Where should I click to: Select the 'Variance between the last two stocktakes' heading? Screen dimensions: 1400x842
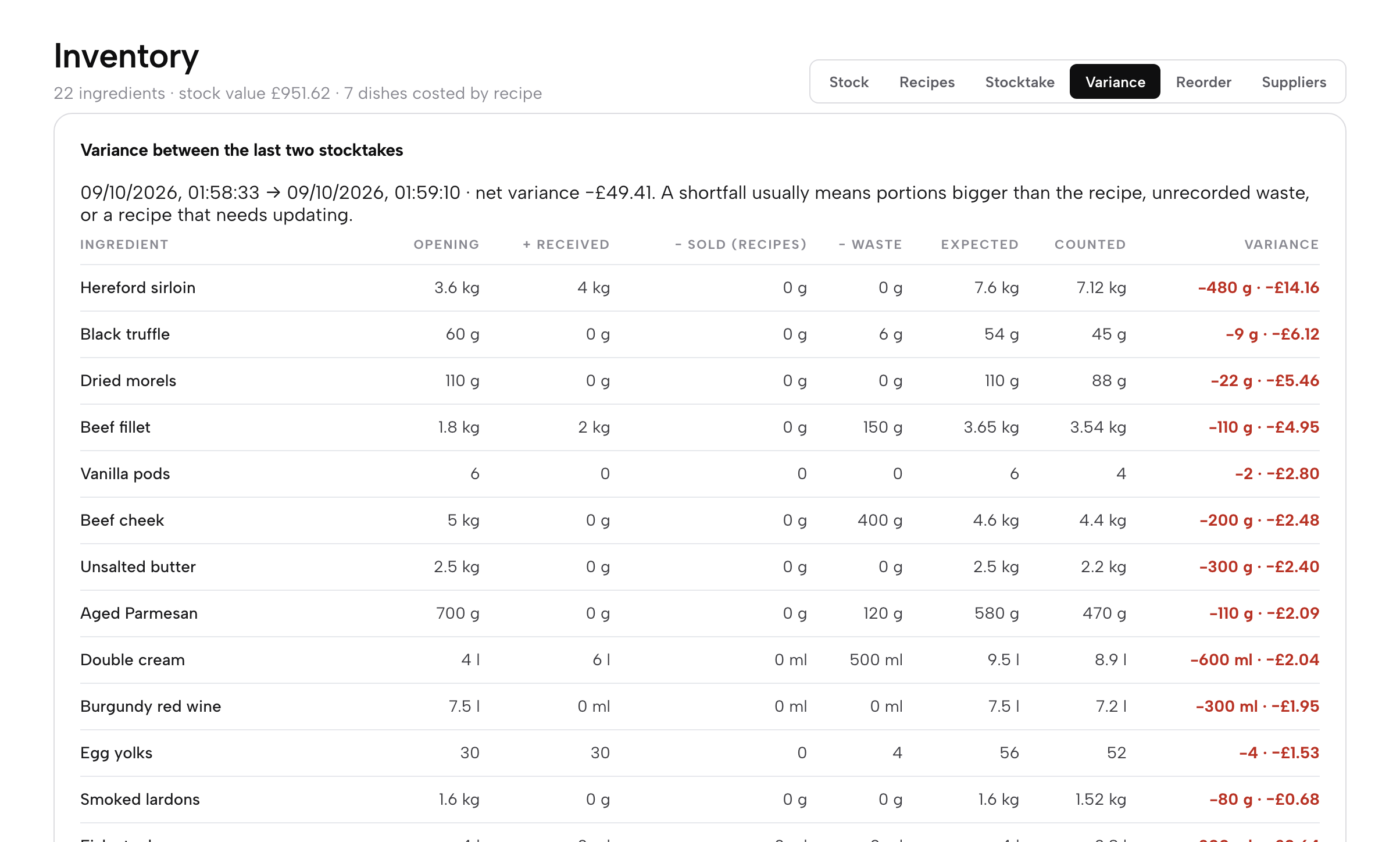pos(241,150)
